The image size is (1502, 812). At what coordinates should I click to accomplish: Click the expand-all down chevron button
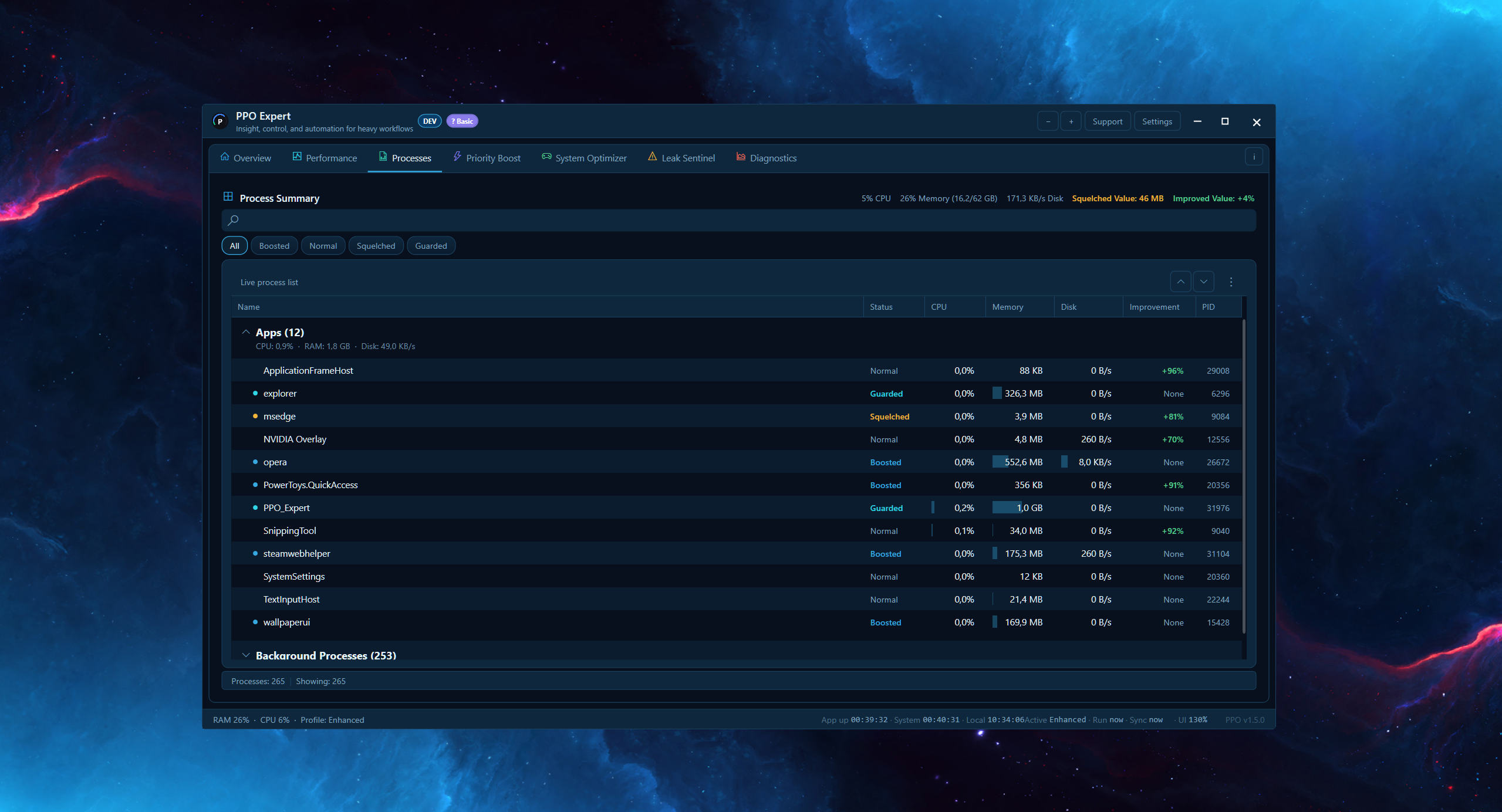(1204, 282)
